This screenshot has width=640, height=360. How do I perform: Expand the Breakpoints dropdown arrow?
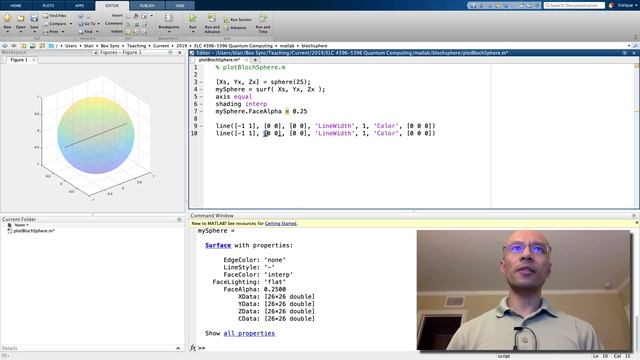coord(169,32)
